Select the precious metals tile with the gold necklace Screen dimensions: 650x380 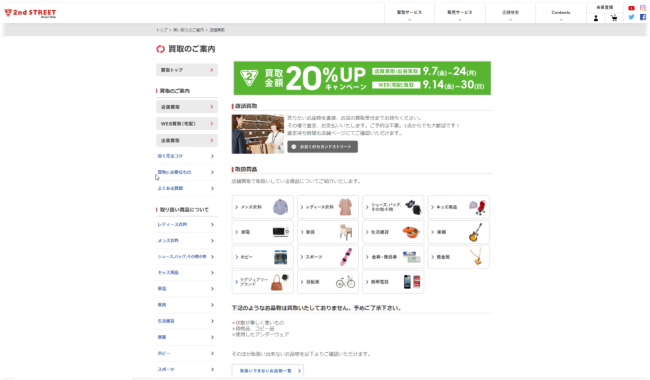[458, 257]
